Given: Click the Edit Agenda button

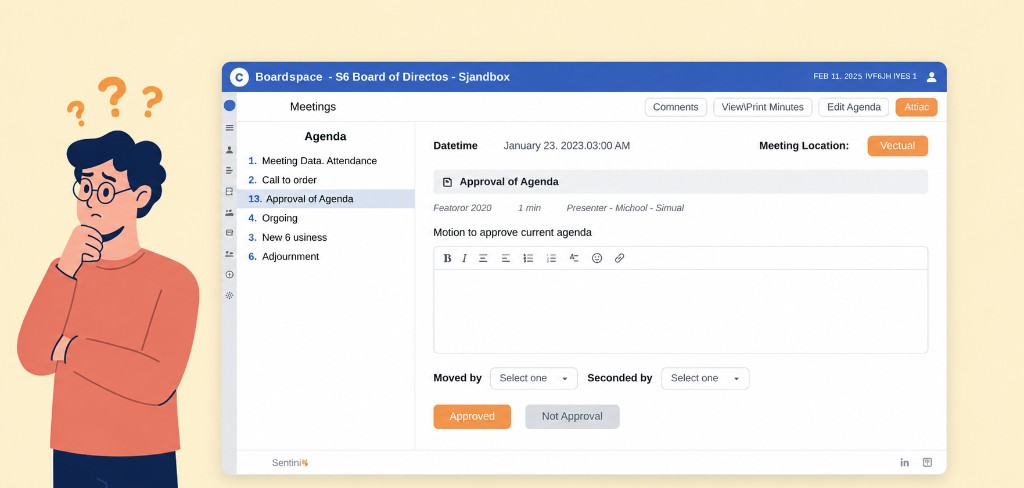Looking at the screenshot, I should click(x=854, y=107).
